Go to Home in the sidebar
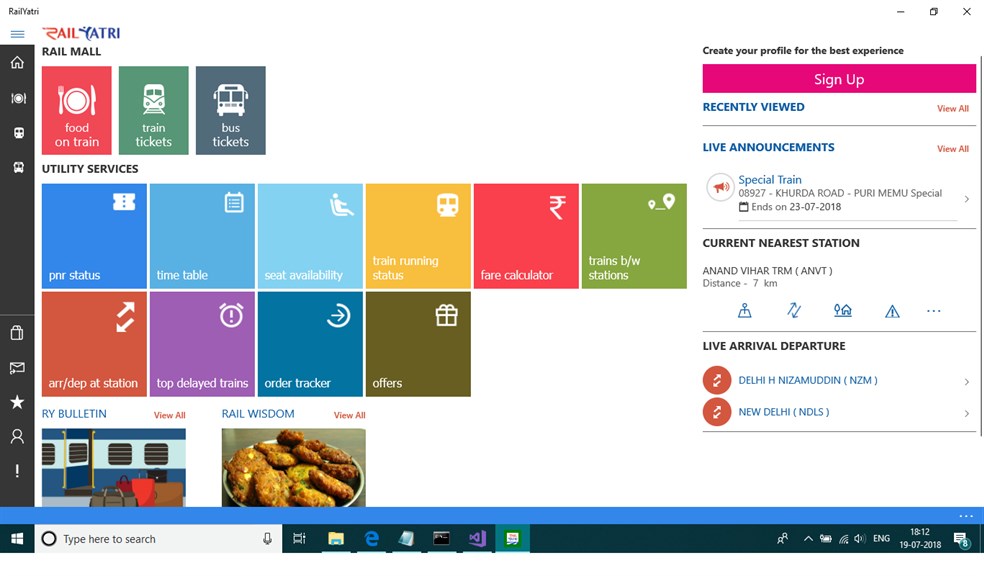Screen dimensions: 984x576 (18, 63)
